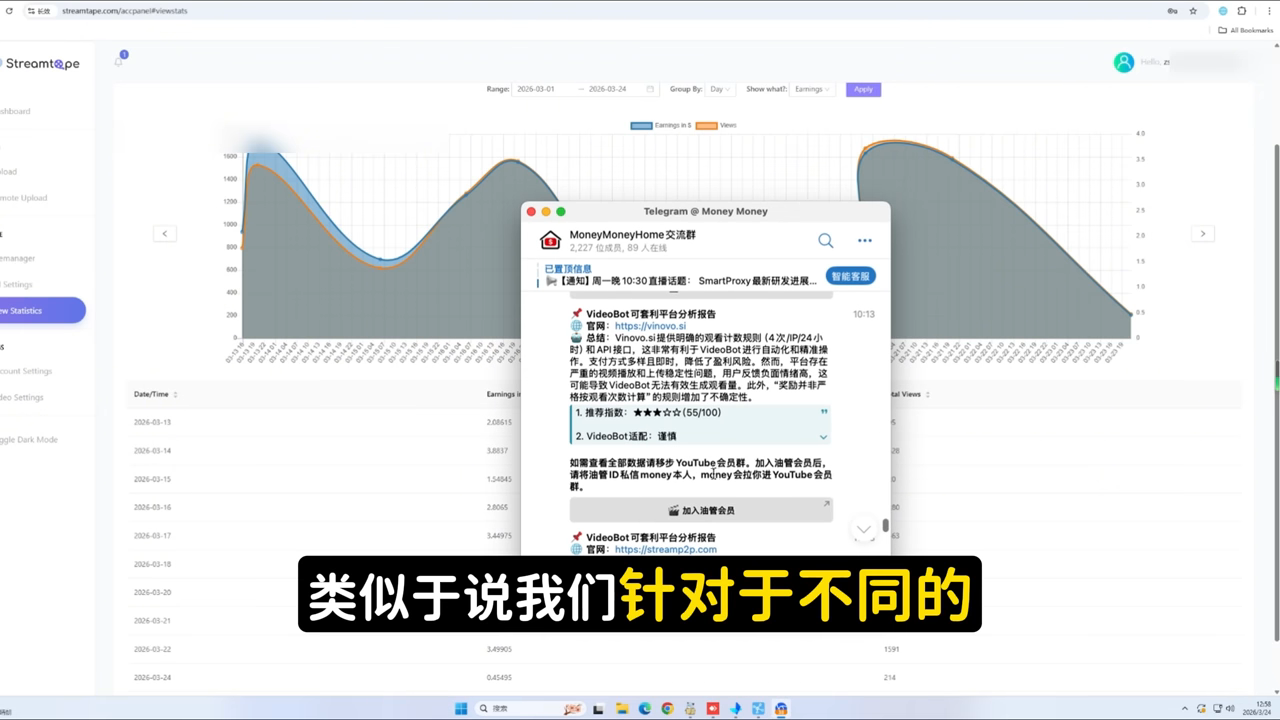Image resolution: width=1280 pixels, height=720 pixels.
Task: Bookmark this page with the star
Action: coord(1193,11)
